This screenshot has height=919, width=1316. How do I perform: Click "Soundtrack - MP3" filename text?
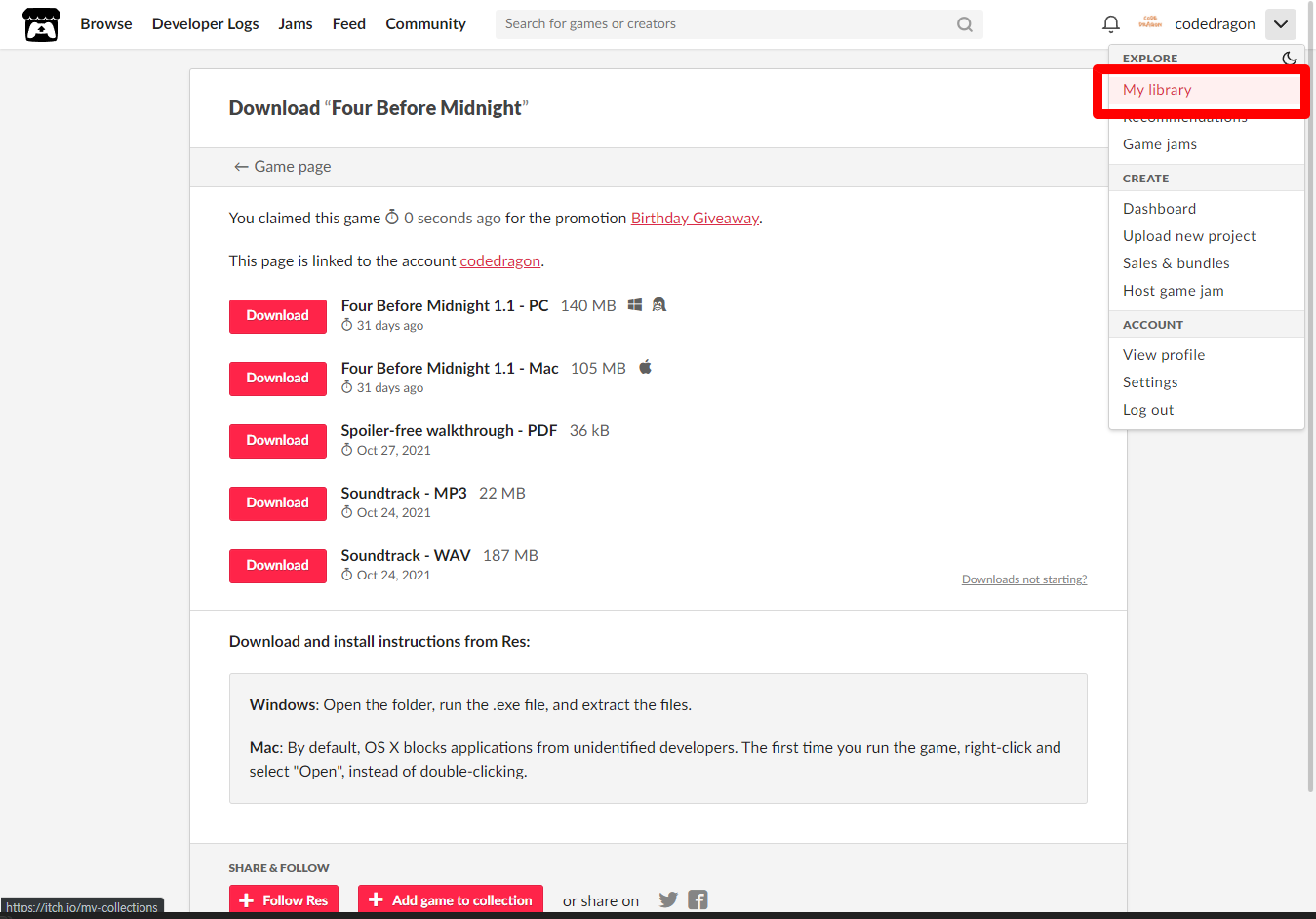(404, 494)
